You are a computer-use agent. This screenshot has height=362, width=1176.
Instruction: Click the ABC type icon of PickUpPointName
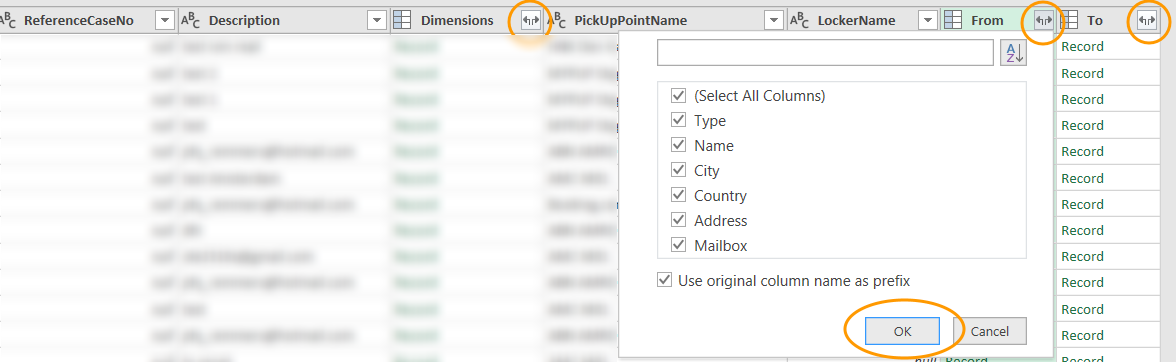pos(556,21)
